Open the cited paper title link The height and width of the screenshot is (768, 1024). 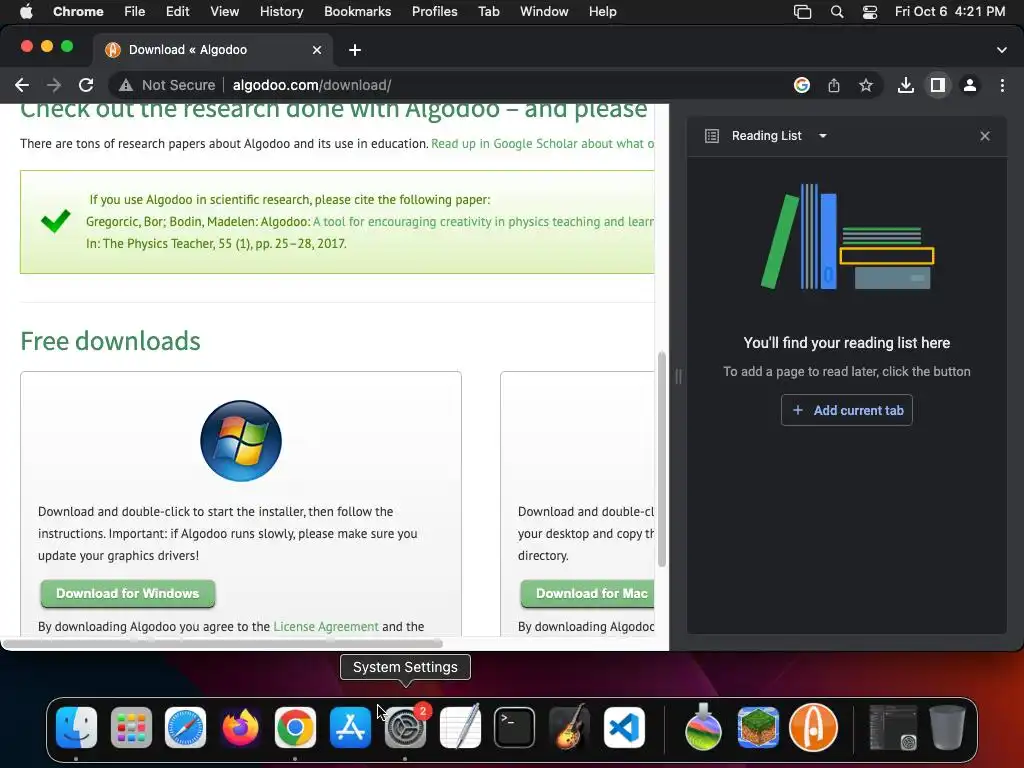[x=483, y=221]
